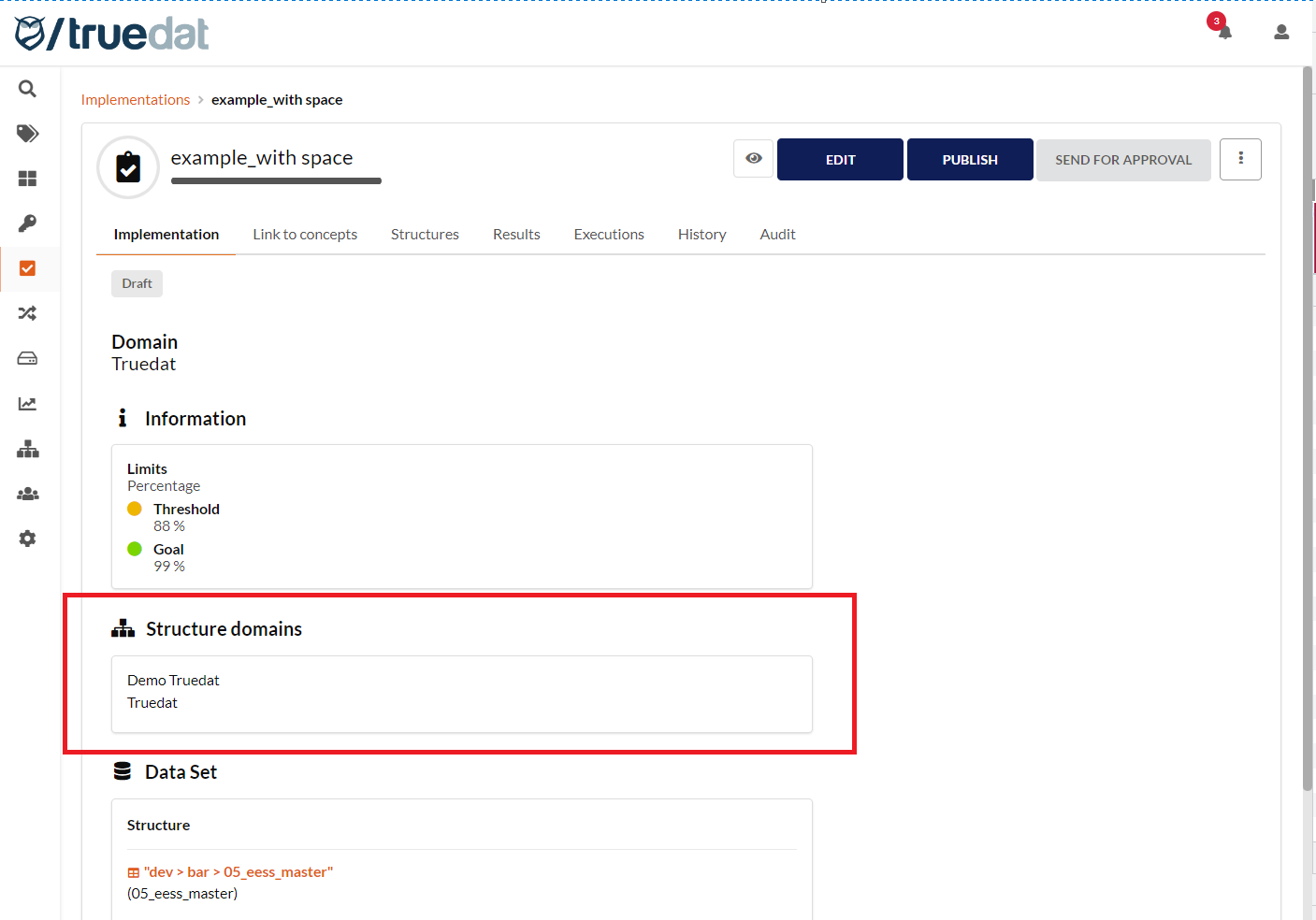The height and width of the screenshot is (920, 1316).
Task: Open the notifications bell with badge
Action: (x=1223, y=31)
